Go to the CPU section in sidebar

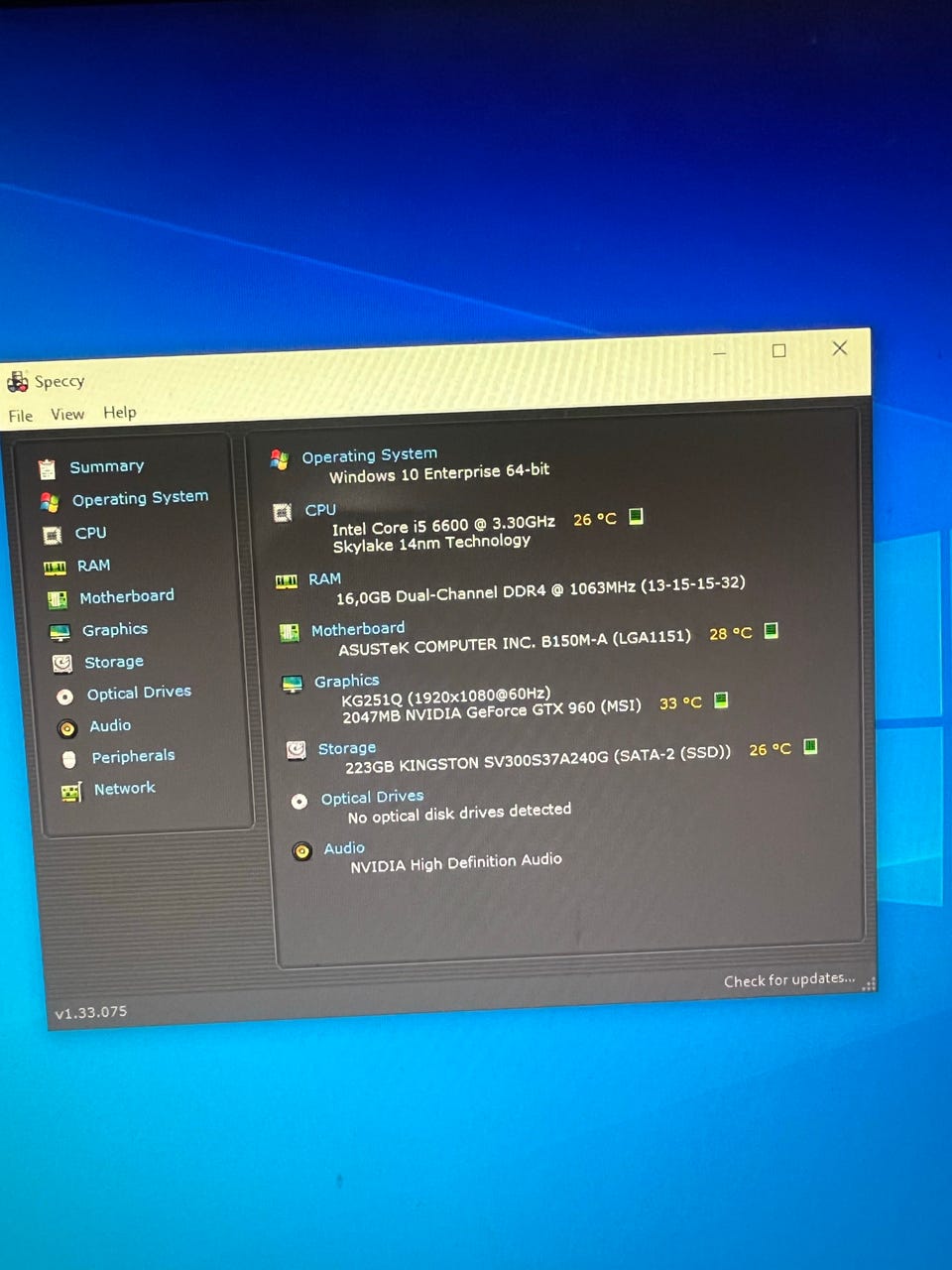(x=90, y=533)
